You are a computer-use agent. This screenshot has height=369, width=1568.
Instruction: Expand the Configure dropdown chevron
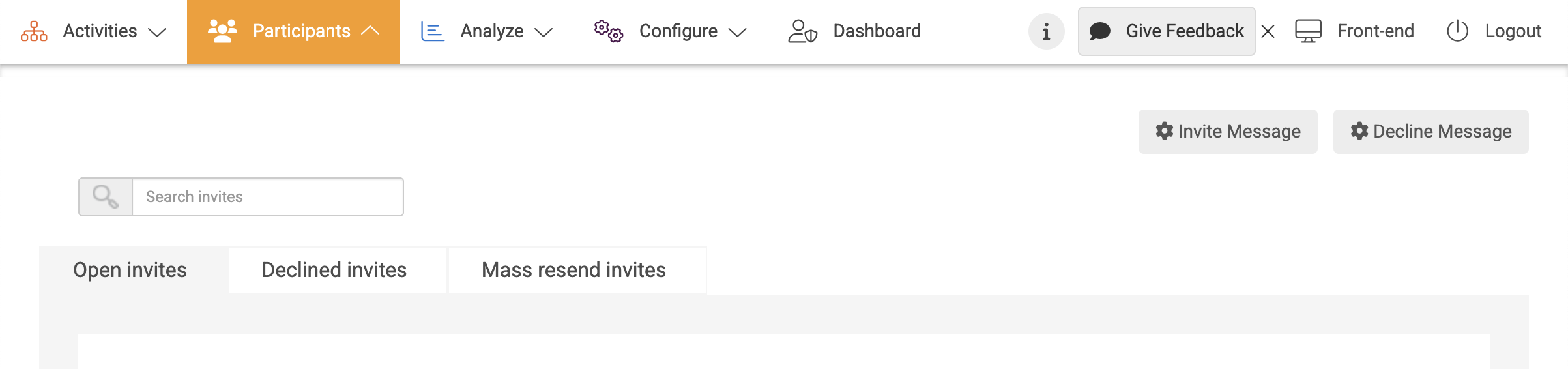[737, 32]
